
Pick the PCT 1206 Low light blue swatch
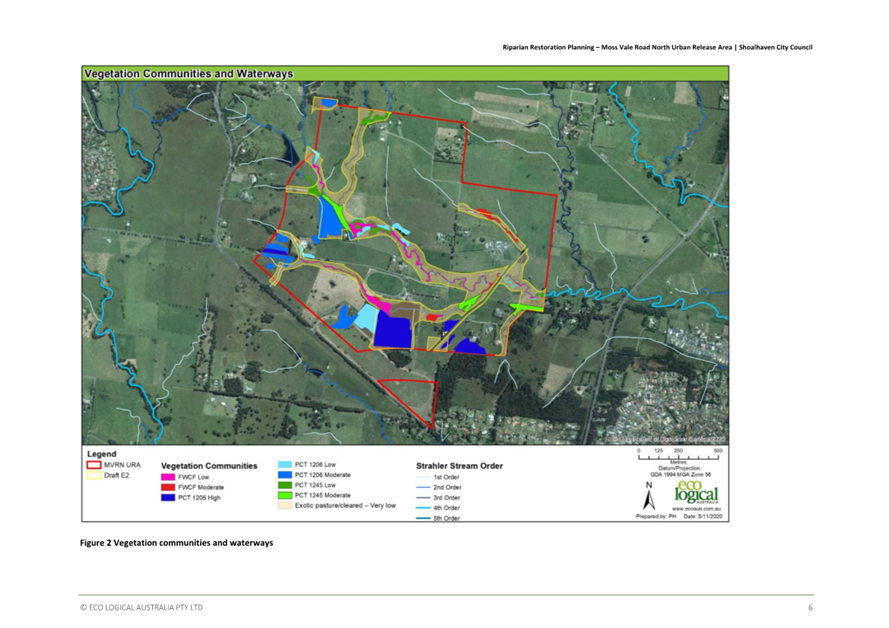pyautogui.click(x=285, y=465)
